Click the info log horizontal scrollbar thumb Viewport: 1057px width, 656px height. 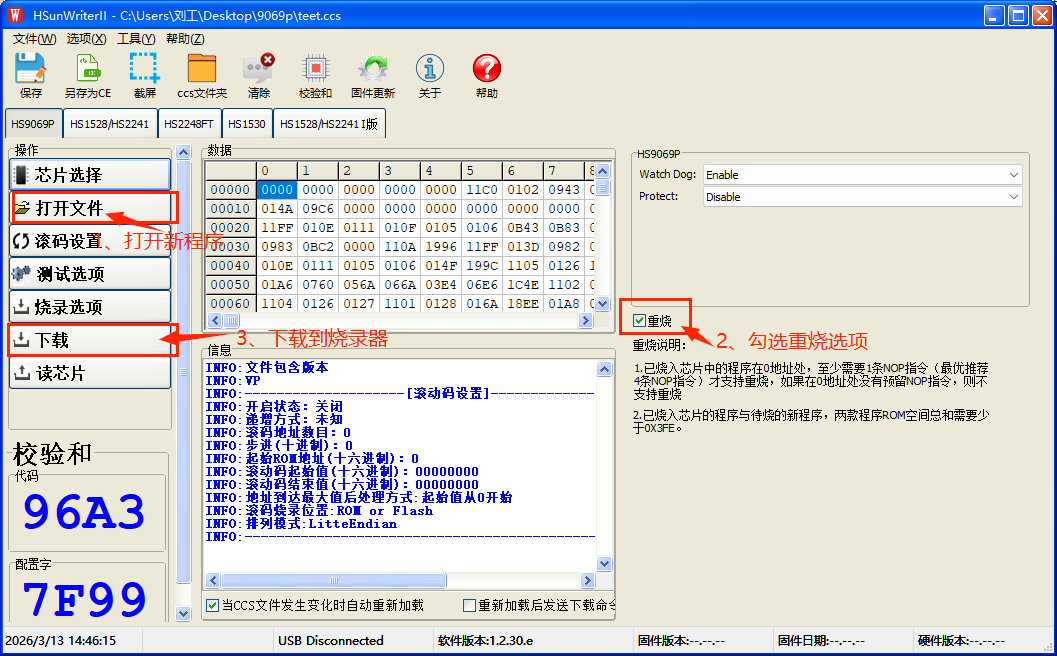(x=334, y=580)
